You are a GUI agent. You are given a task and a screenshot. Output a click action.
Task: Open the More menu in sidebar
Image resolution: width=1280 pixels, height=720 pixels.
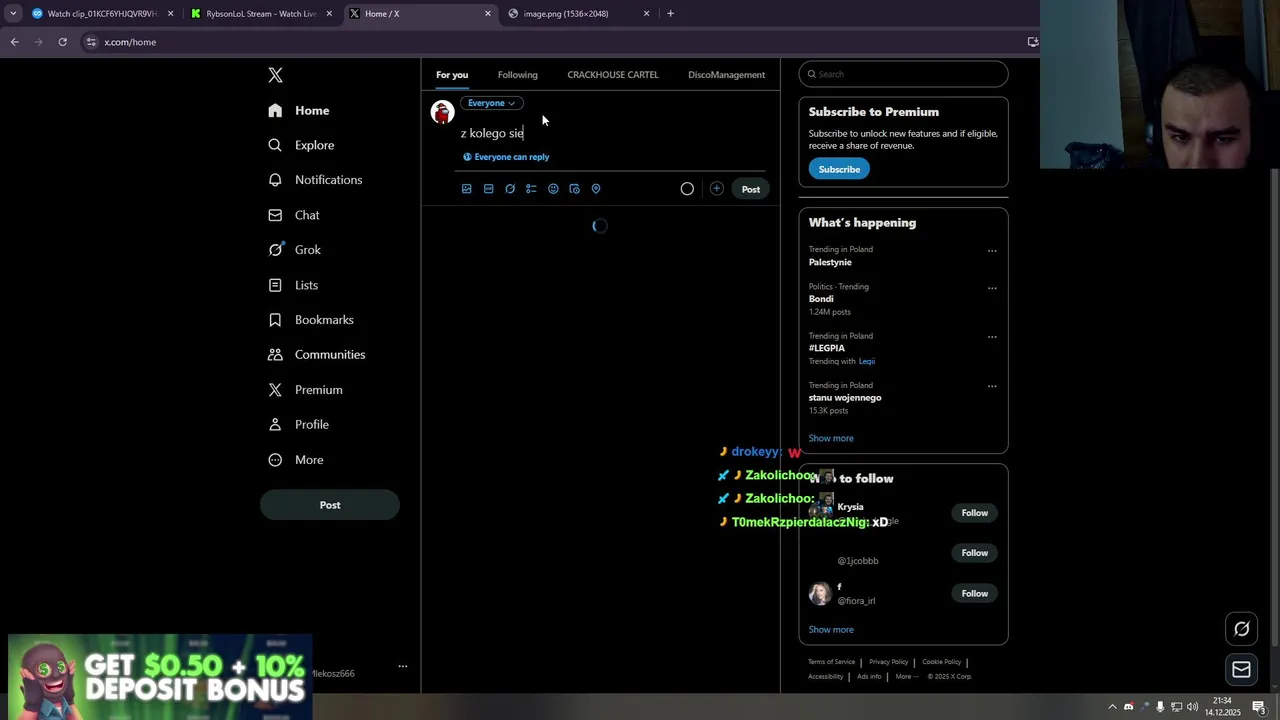pos(296,460)
